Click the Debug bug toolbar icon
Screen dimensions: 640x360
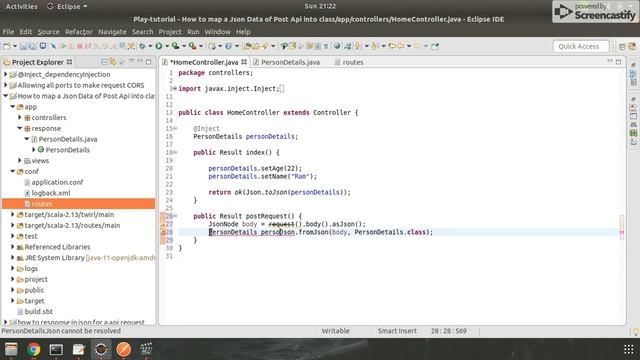[142, 46]
